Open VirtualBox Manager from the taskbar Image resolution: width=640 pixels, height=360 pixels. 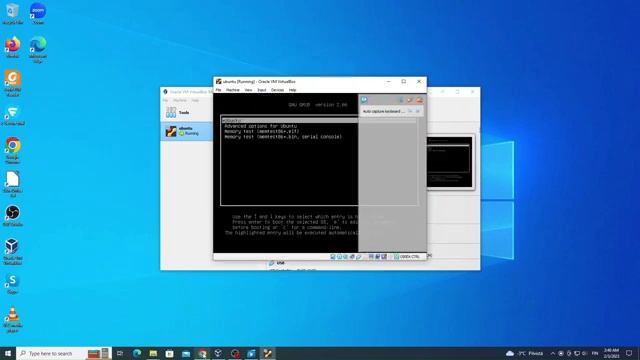pos(218,353)
